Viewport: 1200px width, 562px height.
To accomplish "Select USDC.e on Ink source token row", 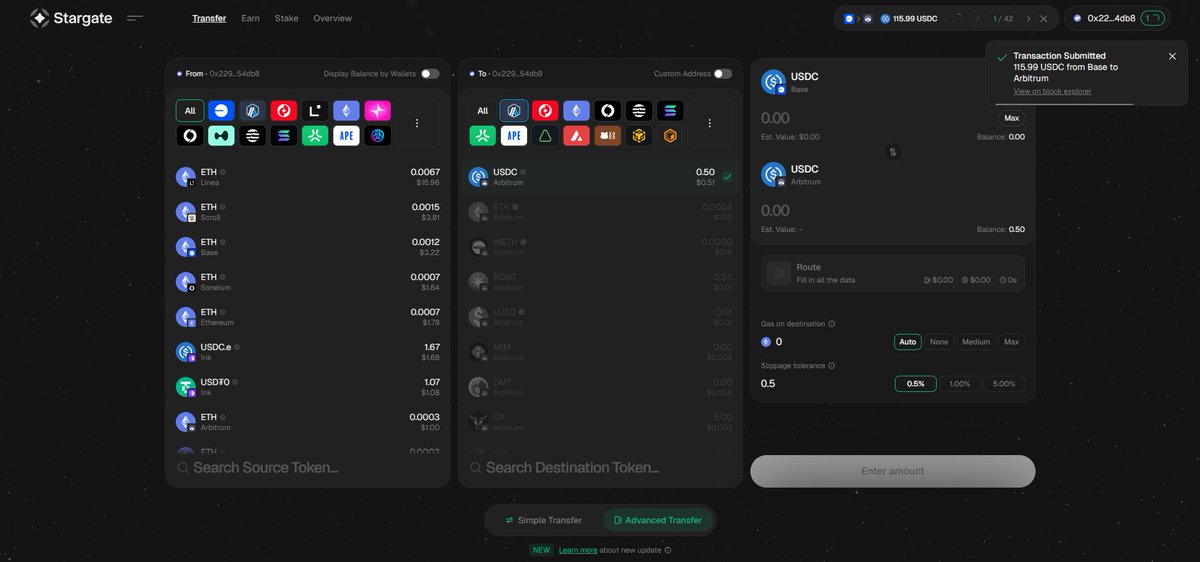I will click(x=307, y=352).
